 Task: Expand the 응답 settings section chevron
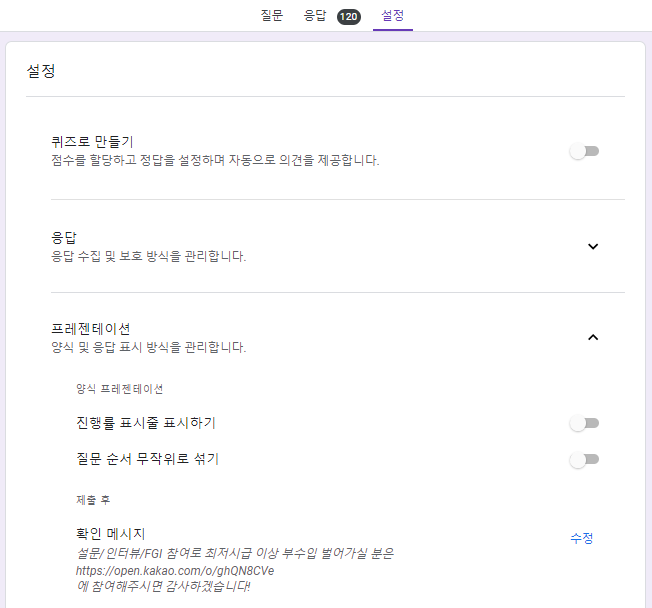click(593, 246)
